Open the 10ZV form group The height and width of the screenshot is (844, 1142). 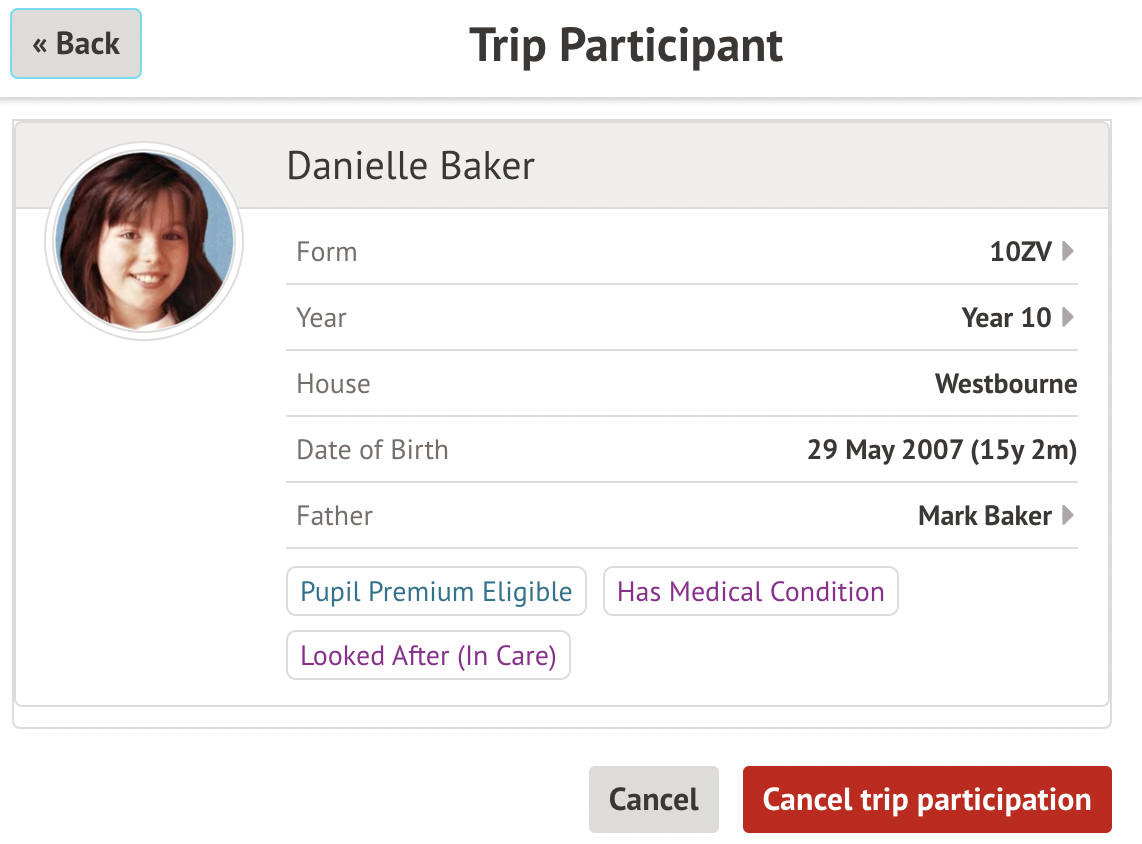(x=1020, y=252)
